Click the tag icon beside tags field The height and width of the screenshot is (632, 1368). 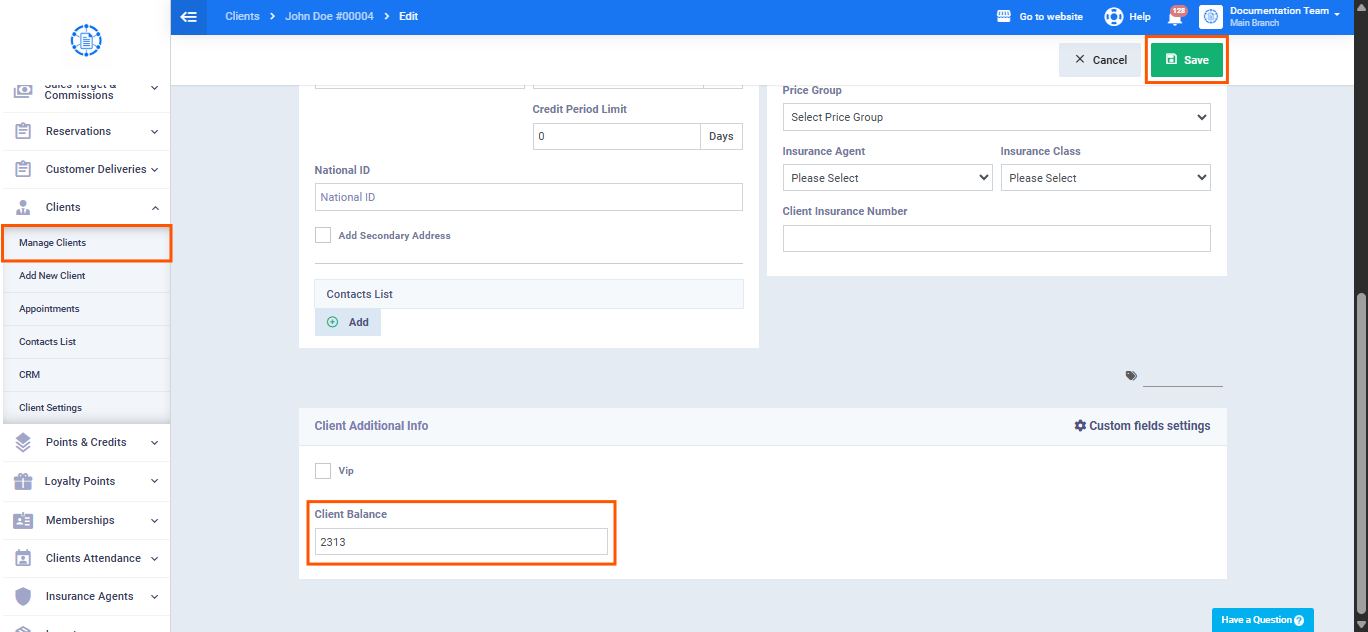pyautogui.click(x=1131, y=376)
